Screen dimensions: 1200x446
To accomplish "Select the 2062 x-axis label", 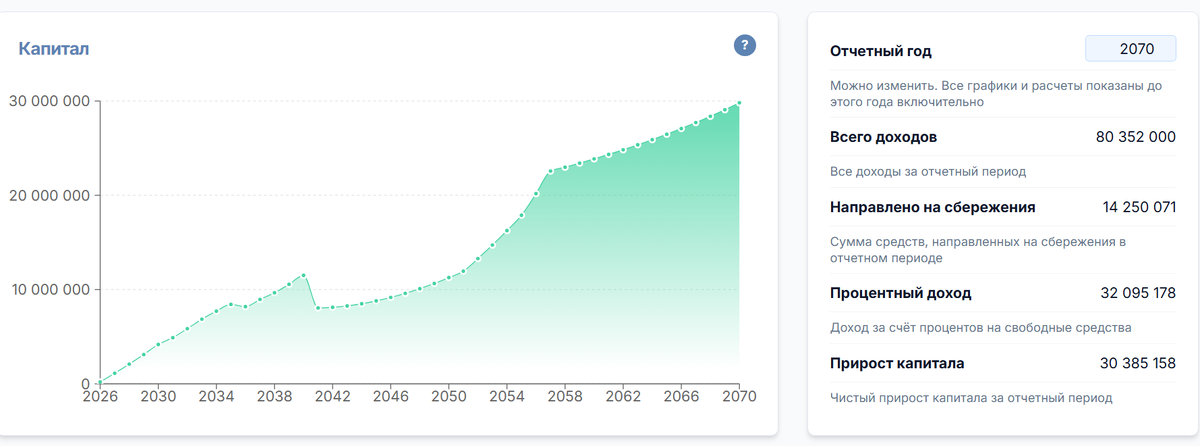I will pos(623,396).
